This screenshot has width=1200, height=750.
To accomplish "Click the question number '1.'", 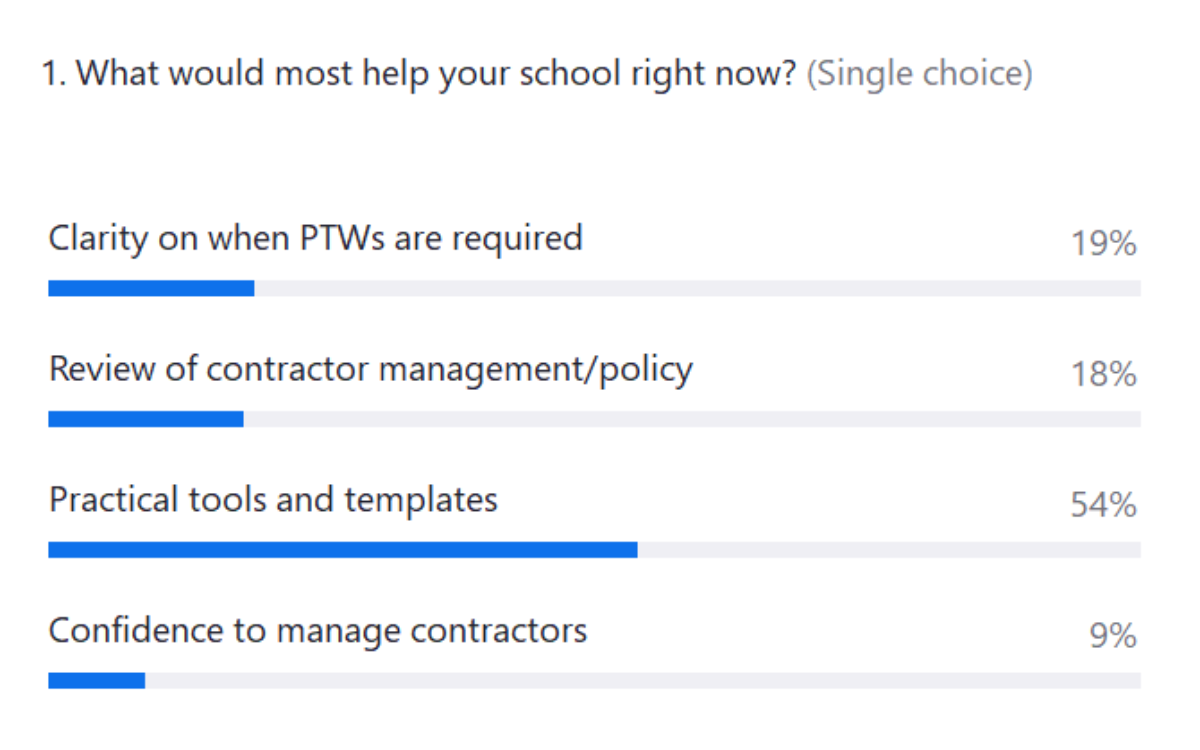I will [x=54, y=74].
